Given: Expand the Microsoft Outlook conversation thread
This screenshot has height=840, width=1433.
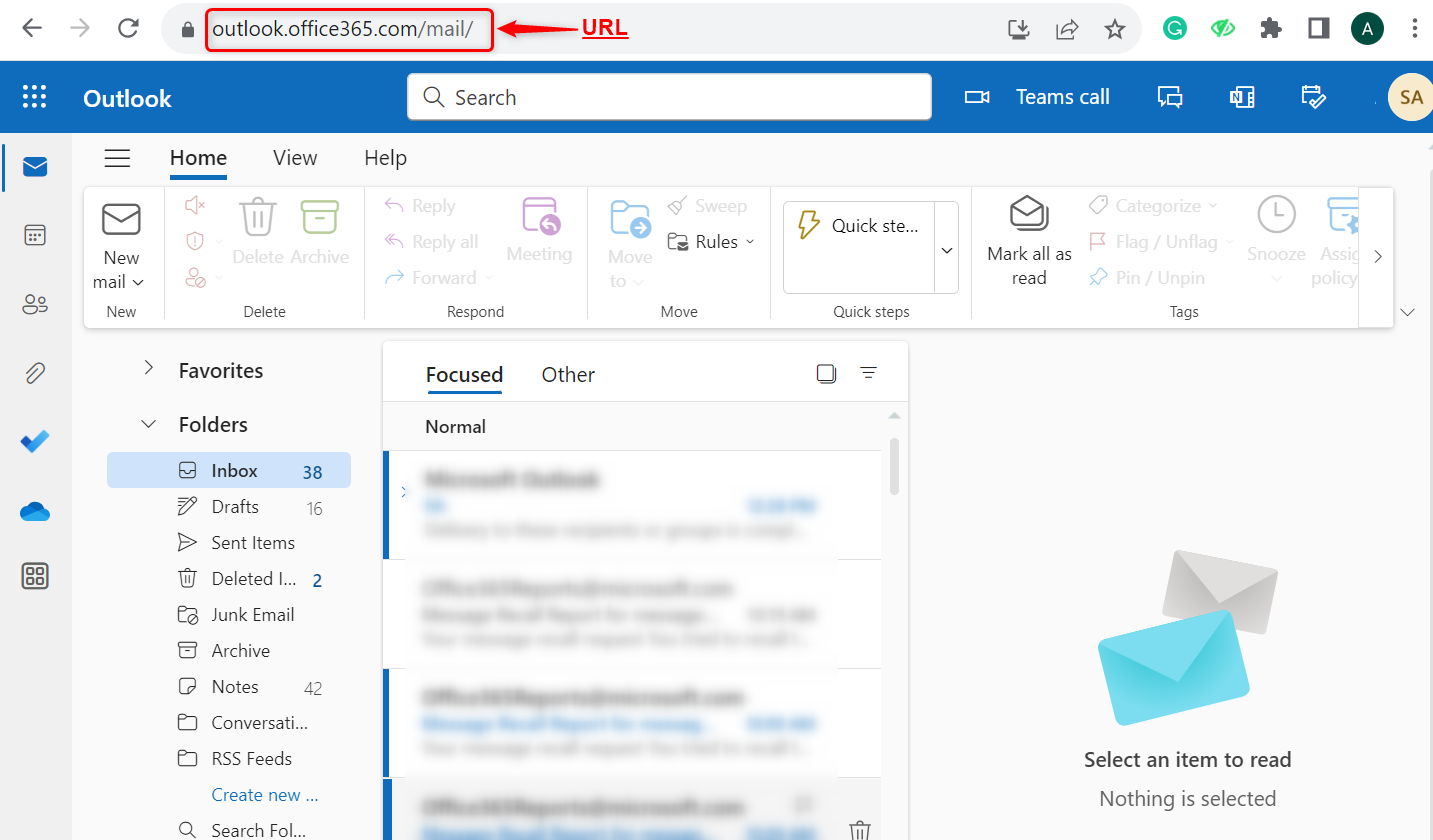Looking at the screenshot, I should [x=404, y=492].
